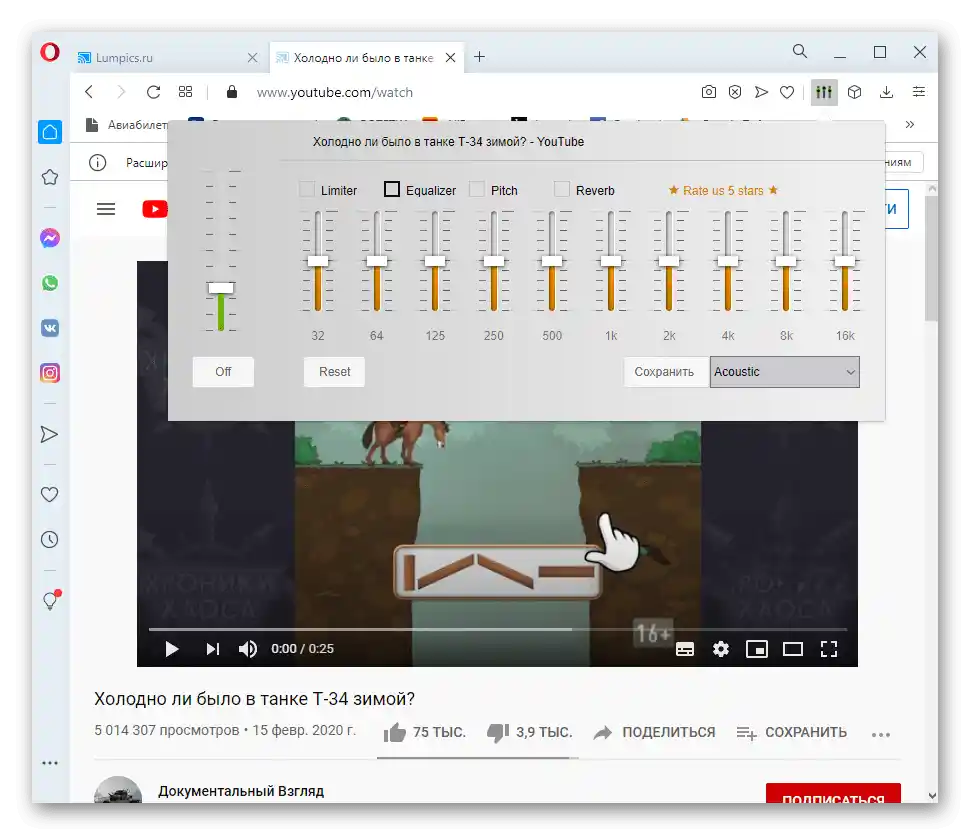This screenshot has height=835, width=970.
Task: Skip to the next video
Action: click(212, 649)
